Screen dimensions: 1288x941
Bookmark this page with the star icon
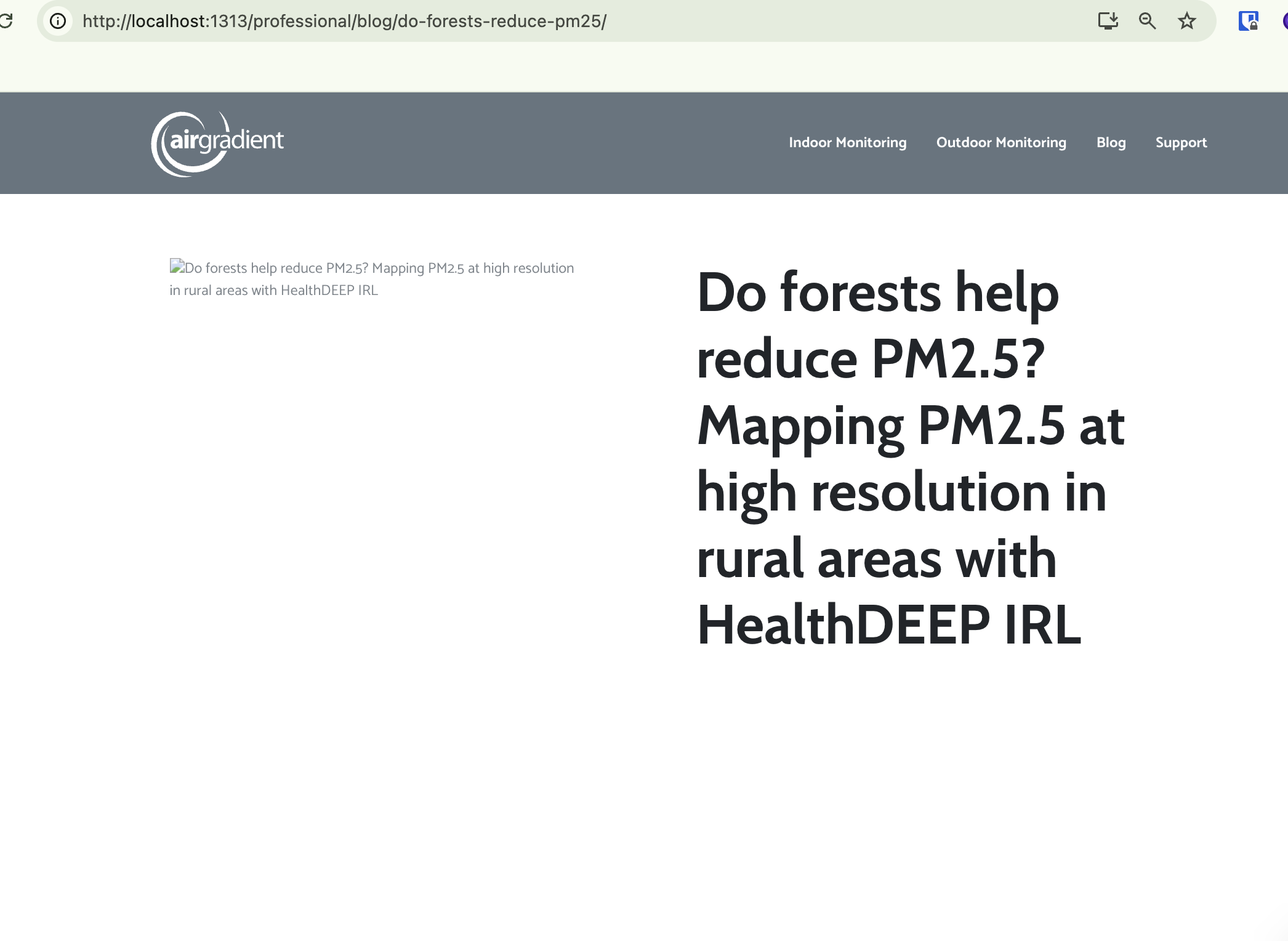click(x=1186, y=21)
